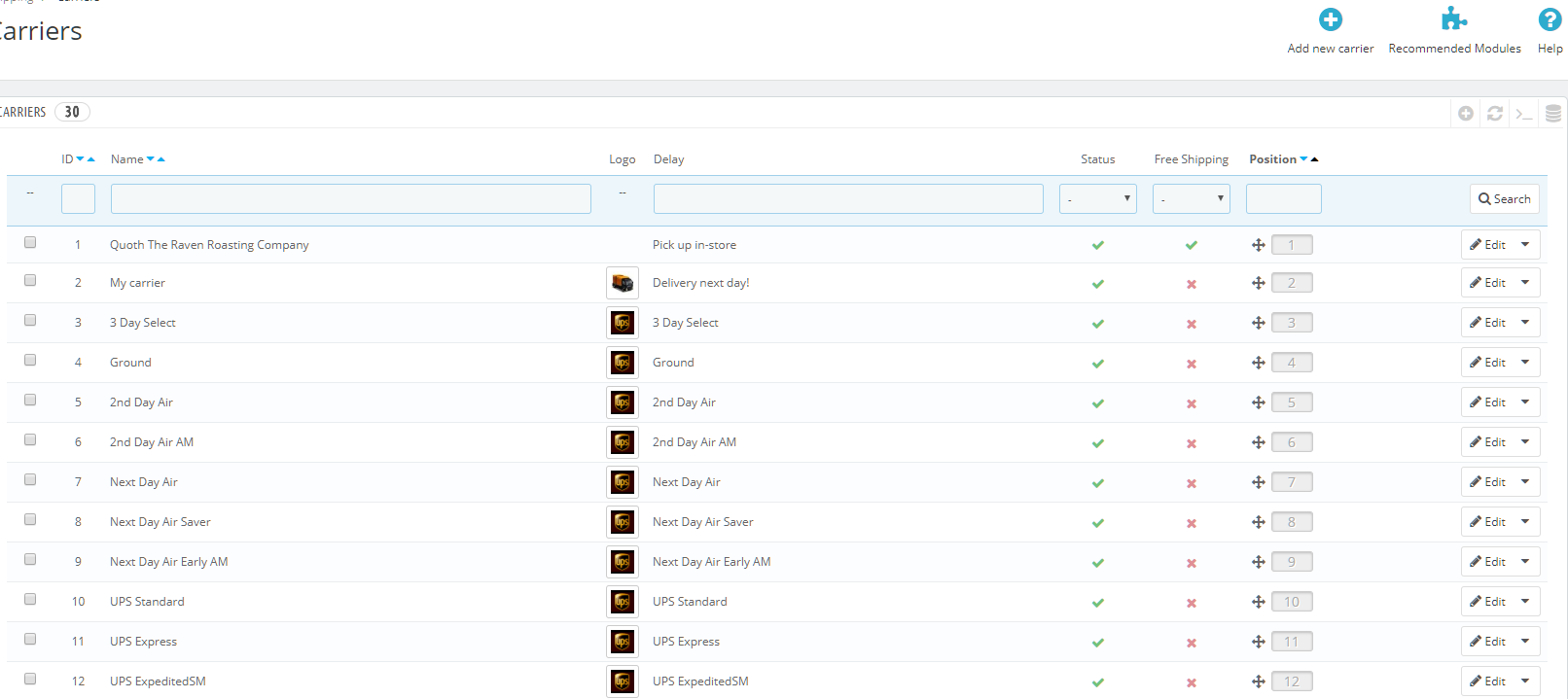The width and height of the screenshot is (1568, 699).
Task: Edit the Ground carrier
Action: coord(1487,363)
